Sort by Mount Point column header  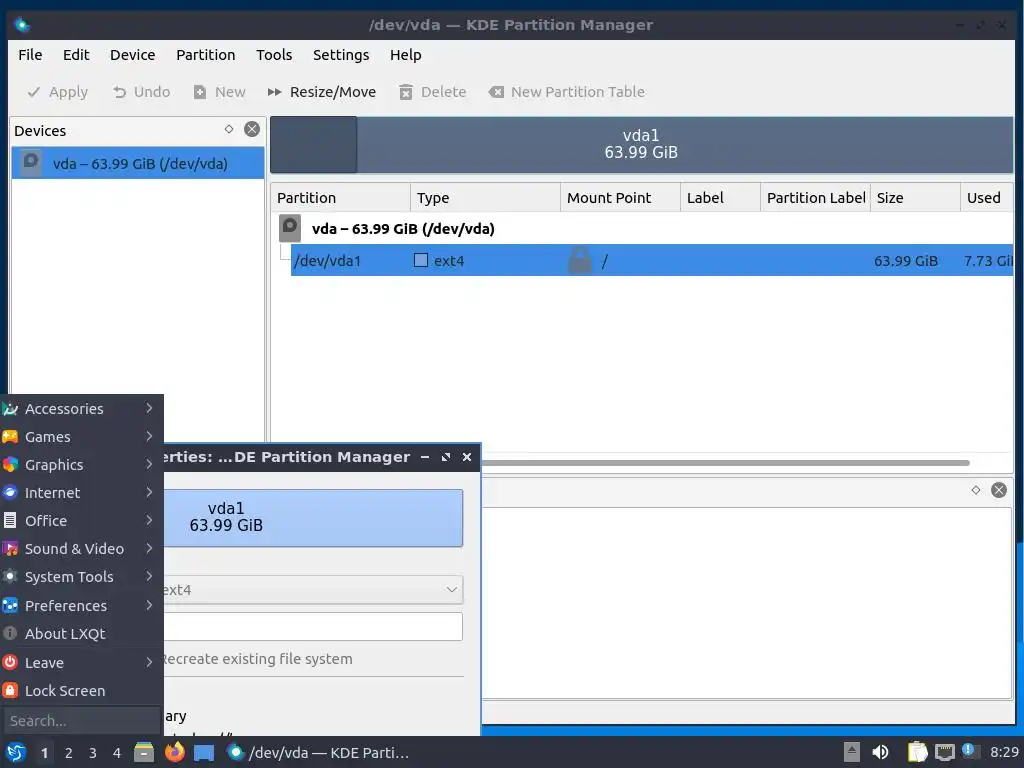620,198
